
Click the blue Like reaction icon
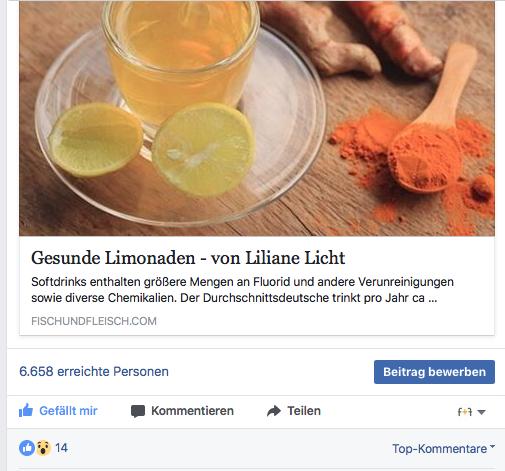click(x=27, y=448)
